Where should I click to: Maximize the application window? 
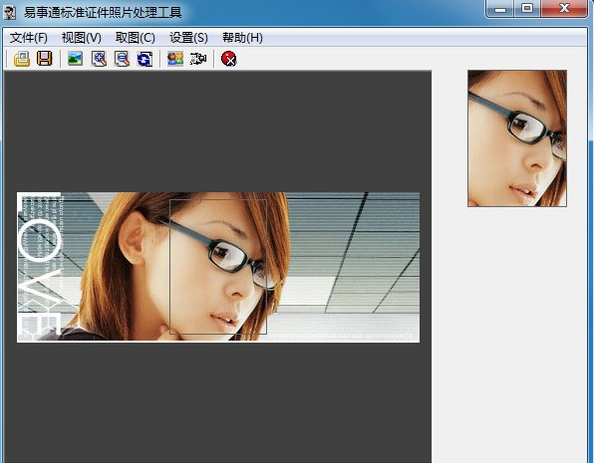[x=527, y=8]
